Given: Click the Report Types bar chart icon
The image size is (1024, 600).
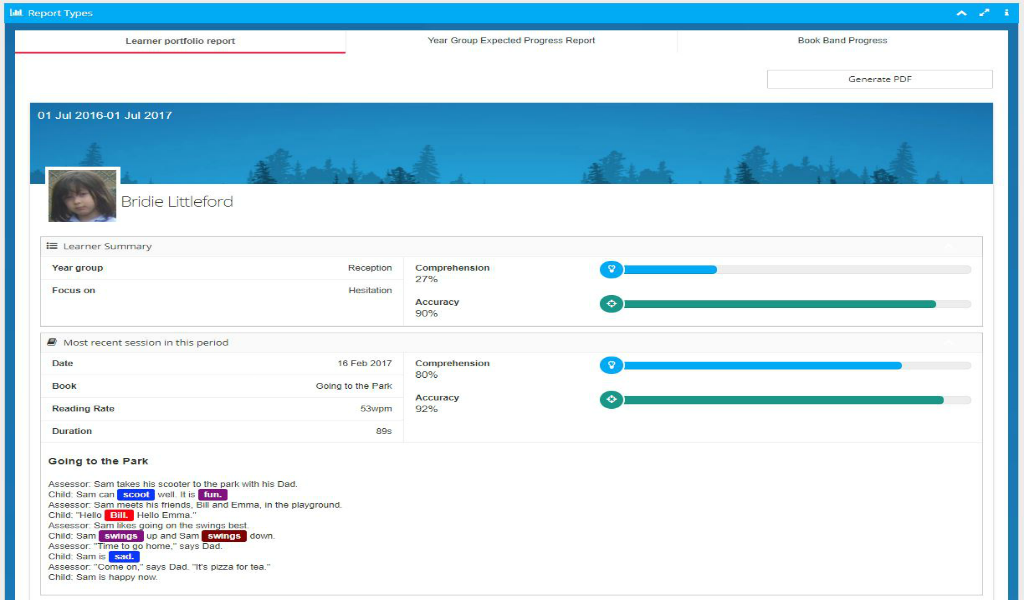Looking at the screenshot, I should 16,13.
